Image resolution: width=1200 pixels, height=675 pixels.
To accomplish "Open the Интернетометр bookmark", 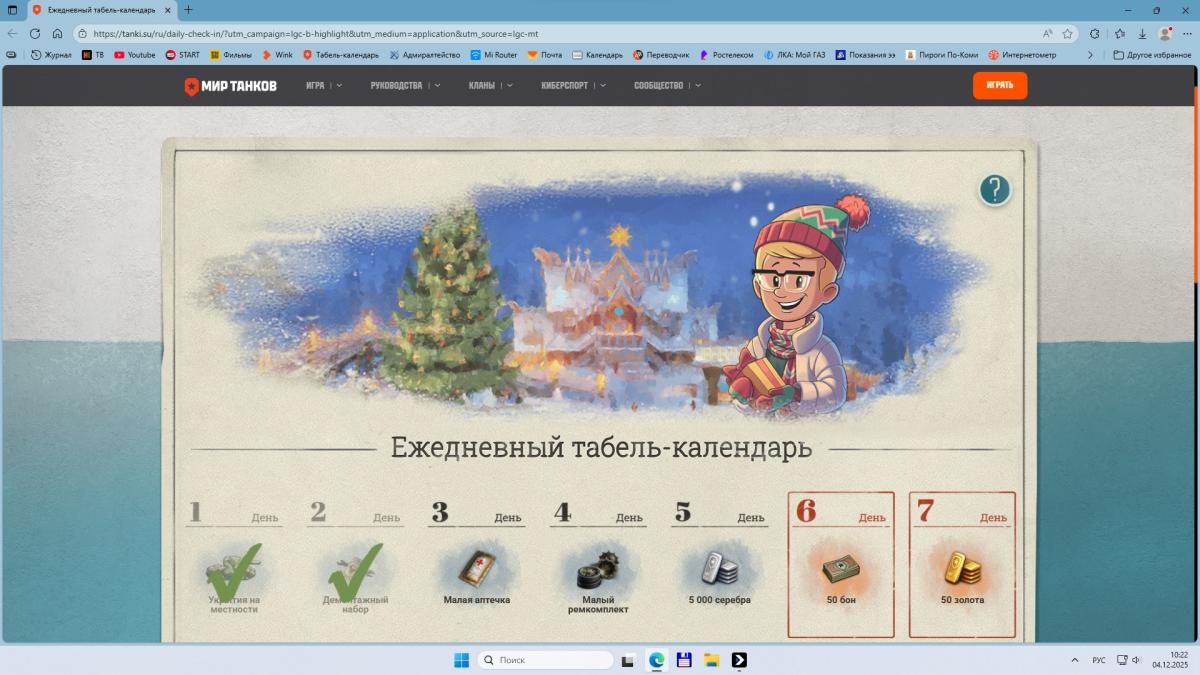I will (1022, 55).
